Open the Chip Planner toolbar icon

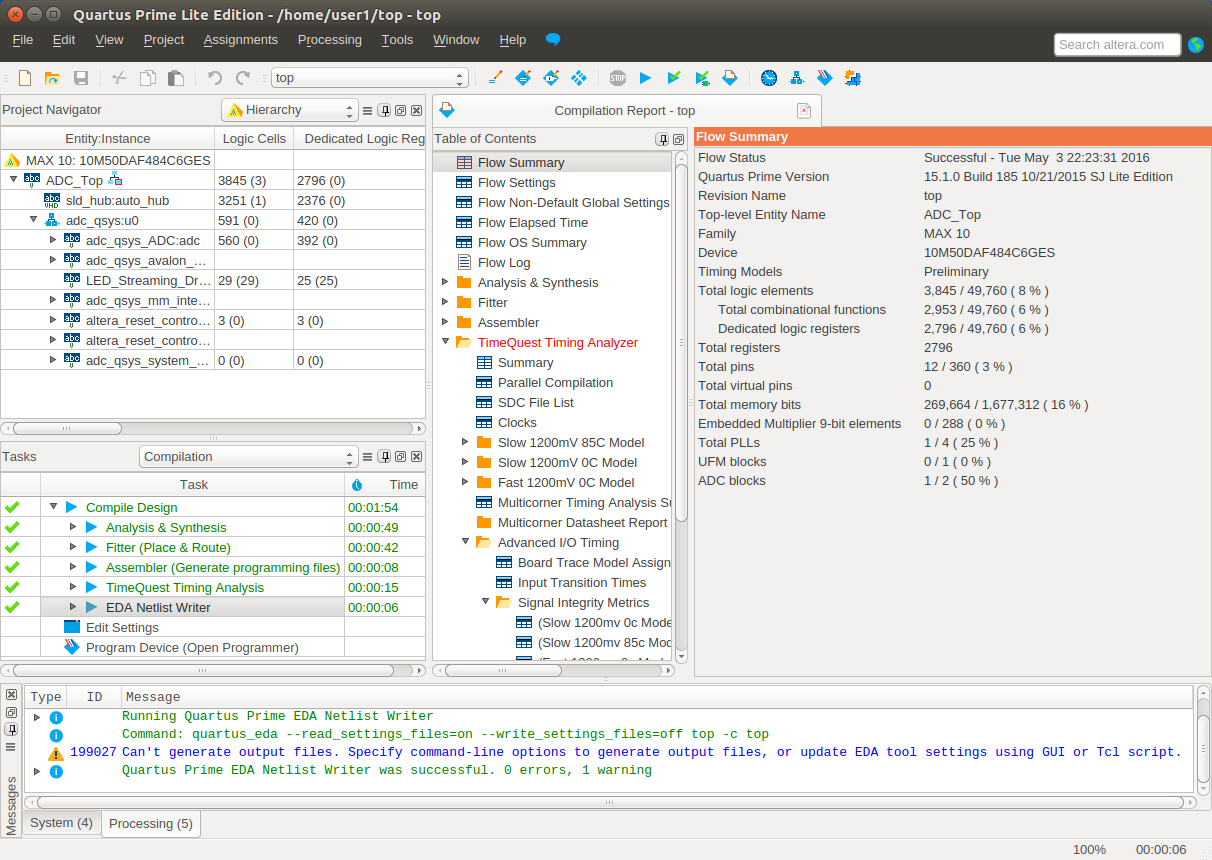[x=578, y=78]
